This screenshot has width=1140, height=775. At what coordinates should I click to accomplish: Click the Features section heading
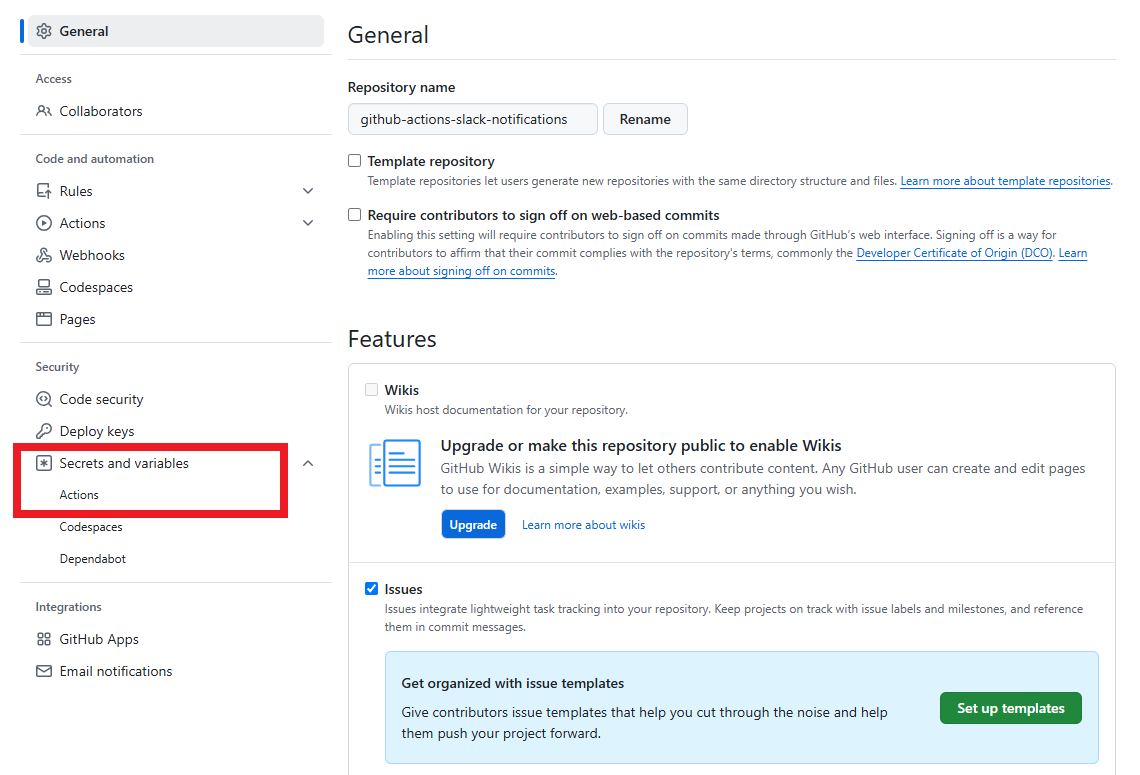392,340
